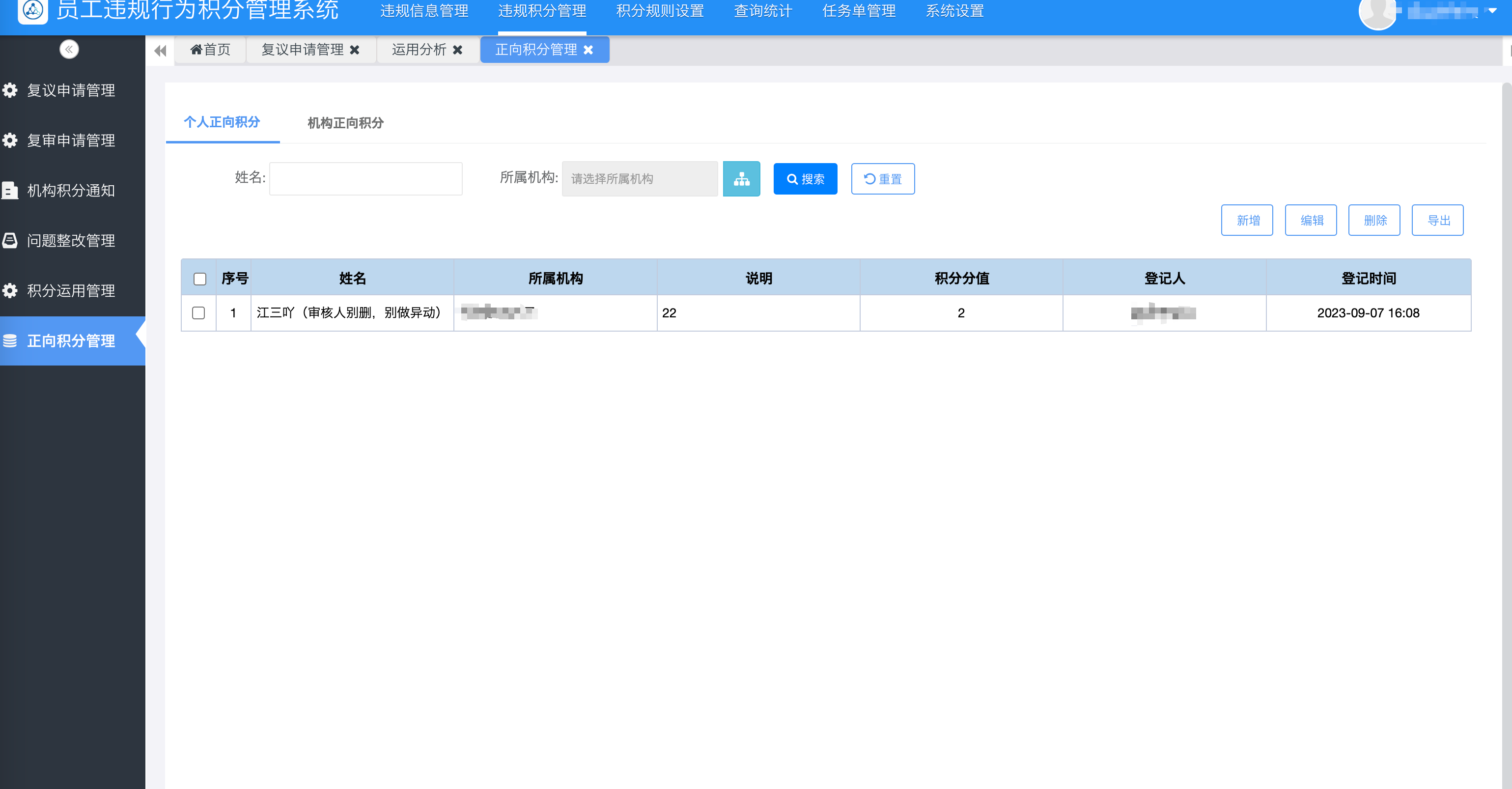
Task: Click the 登记时间 column header
Action: click(x=1368, y=278)
